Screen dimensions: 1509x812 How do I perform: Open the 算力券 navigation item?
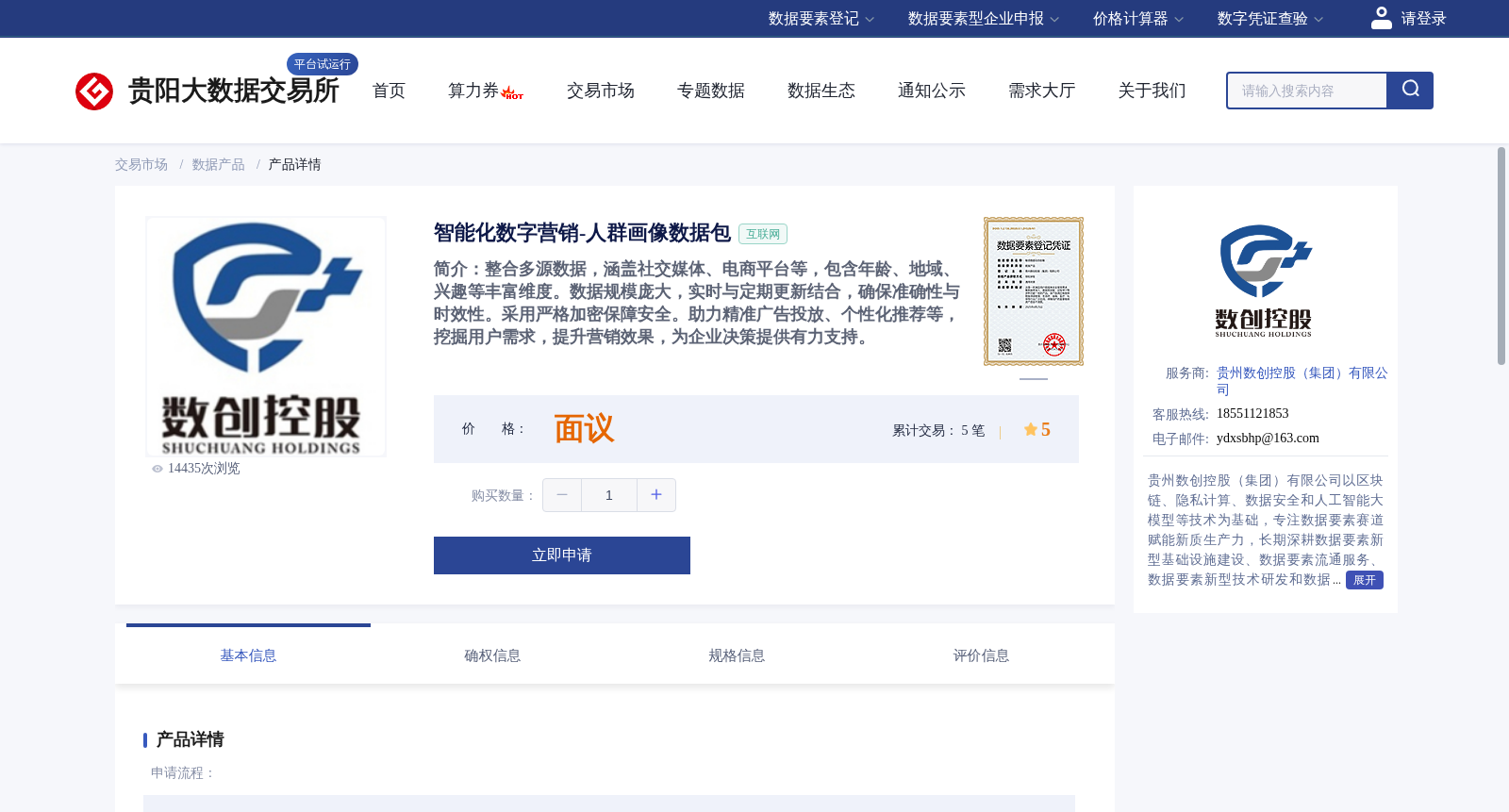[473, 91]
